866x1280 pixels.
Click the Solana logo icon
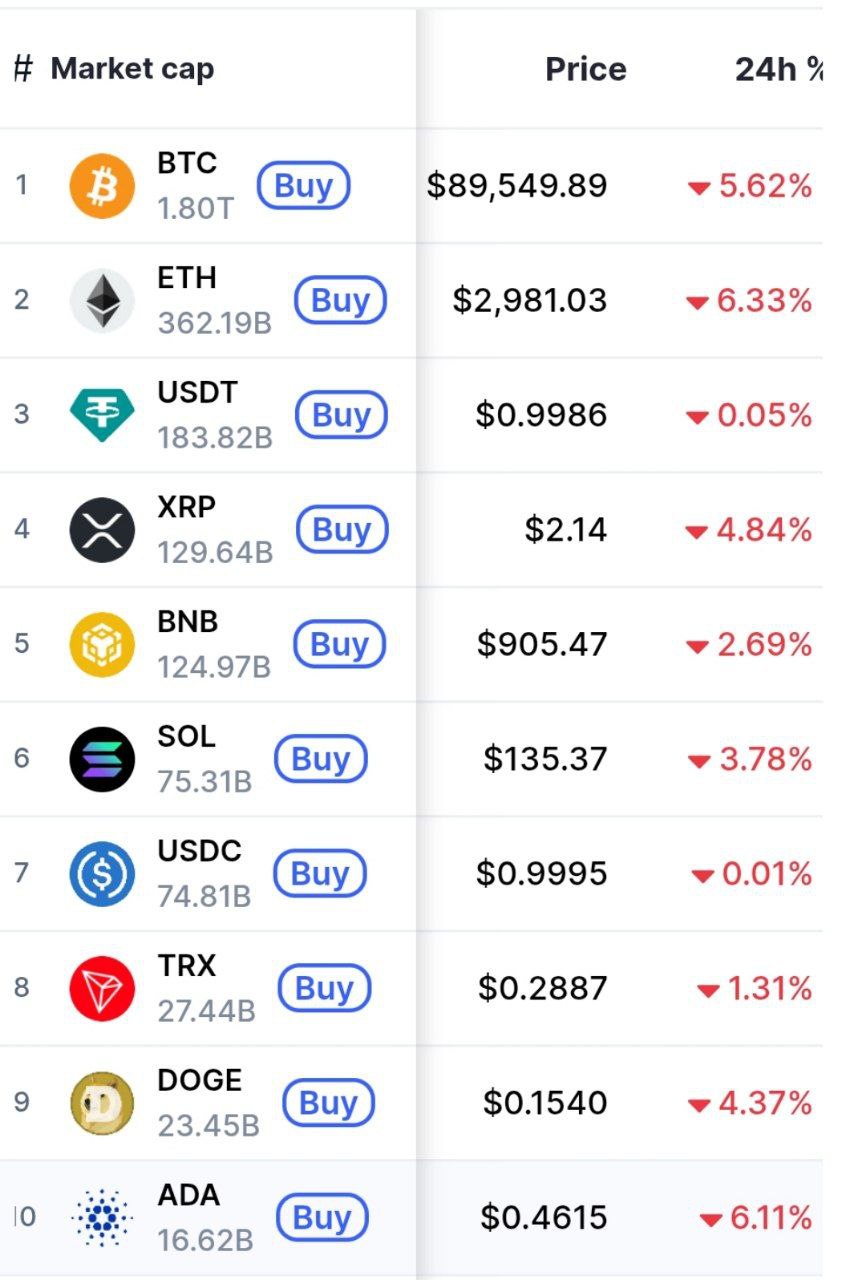click(x=102, y=759)
